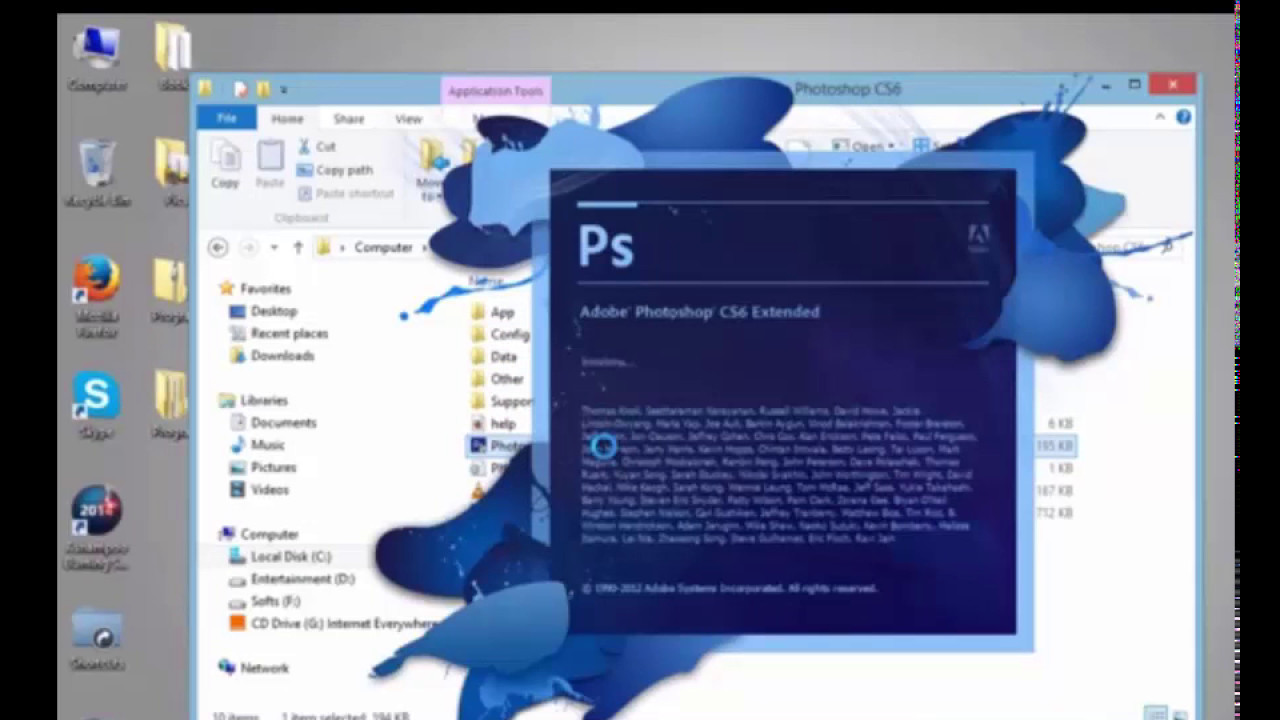Select Recent places under Favorites
Screen dimensions: 1280x720
(278, 333)
